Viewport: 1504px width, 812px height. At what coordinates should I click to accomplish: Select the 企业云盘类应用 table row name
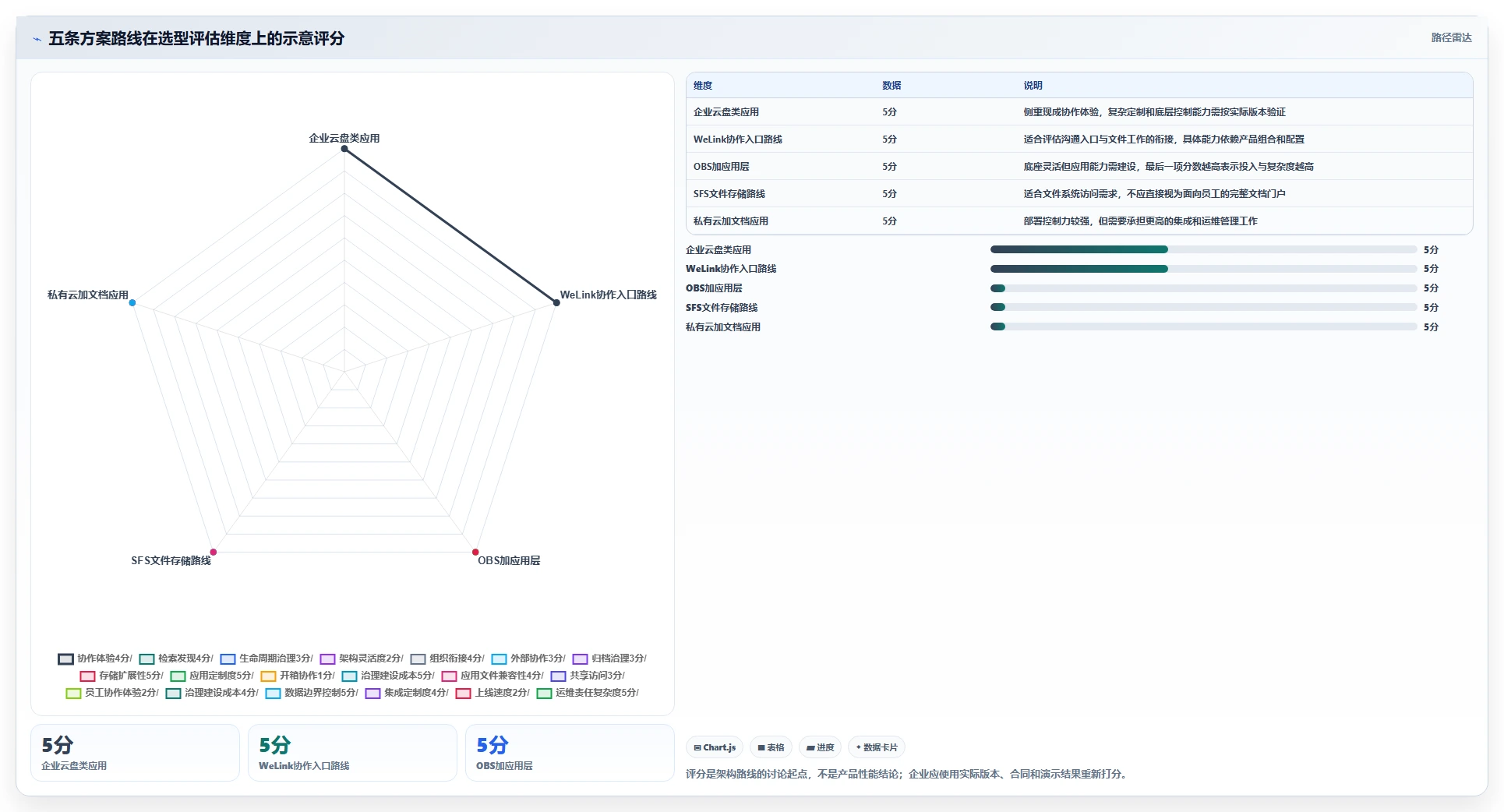[x=726, y=112]
